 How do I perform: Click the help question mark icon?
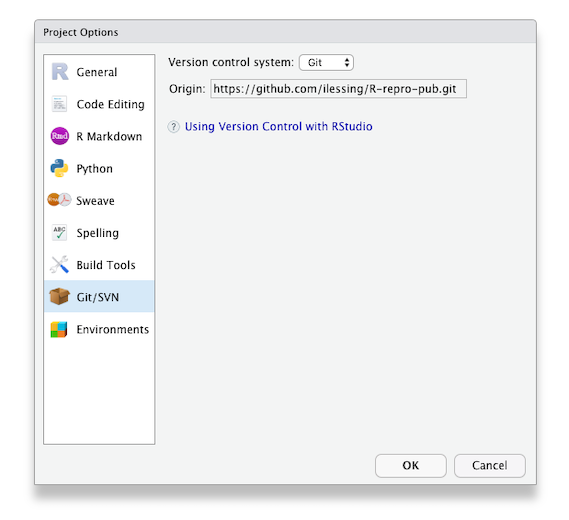tap(173, 127)
